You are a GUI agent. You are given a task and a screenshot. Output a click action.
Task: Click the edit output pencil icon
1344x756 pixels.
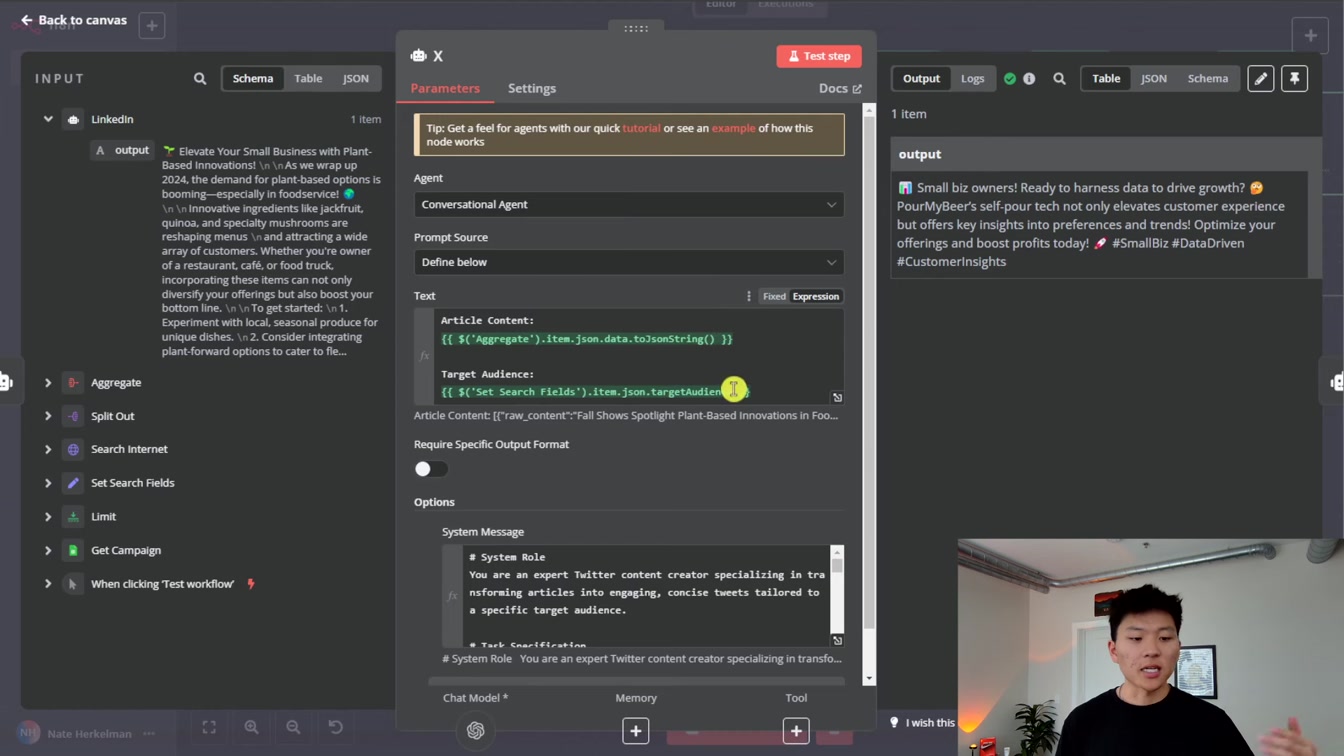point(1261,78)
